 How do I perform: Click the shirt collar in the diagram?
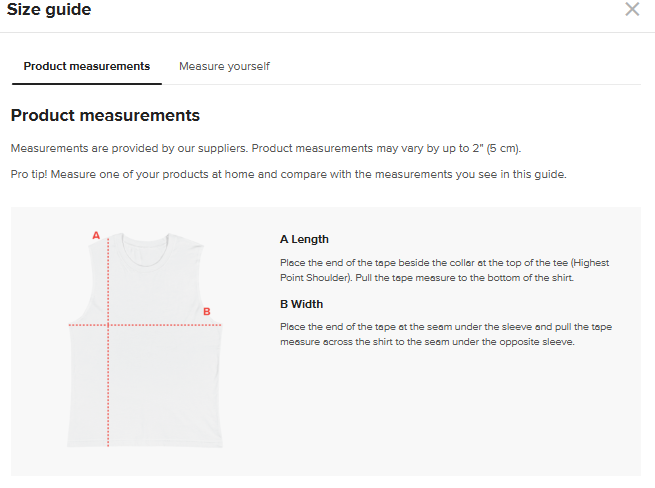pos(146,241)
